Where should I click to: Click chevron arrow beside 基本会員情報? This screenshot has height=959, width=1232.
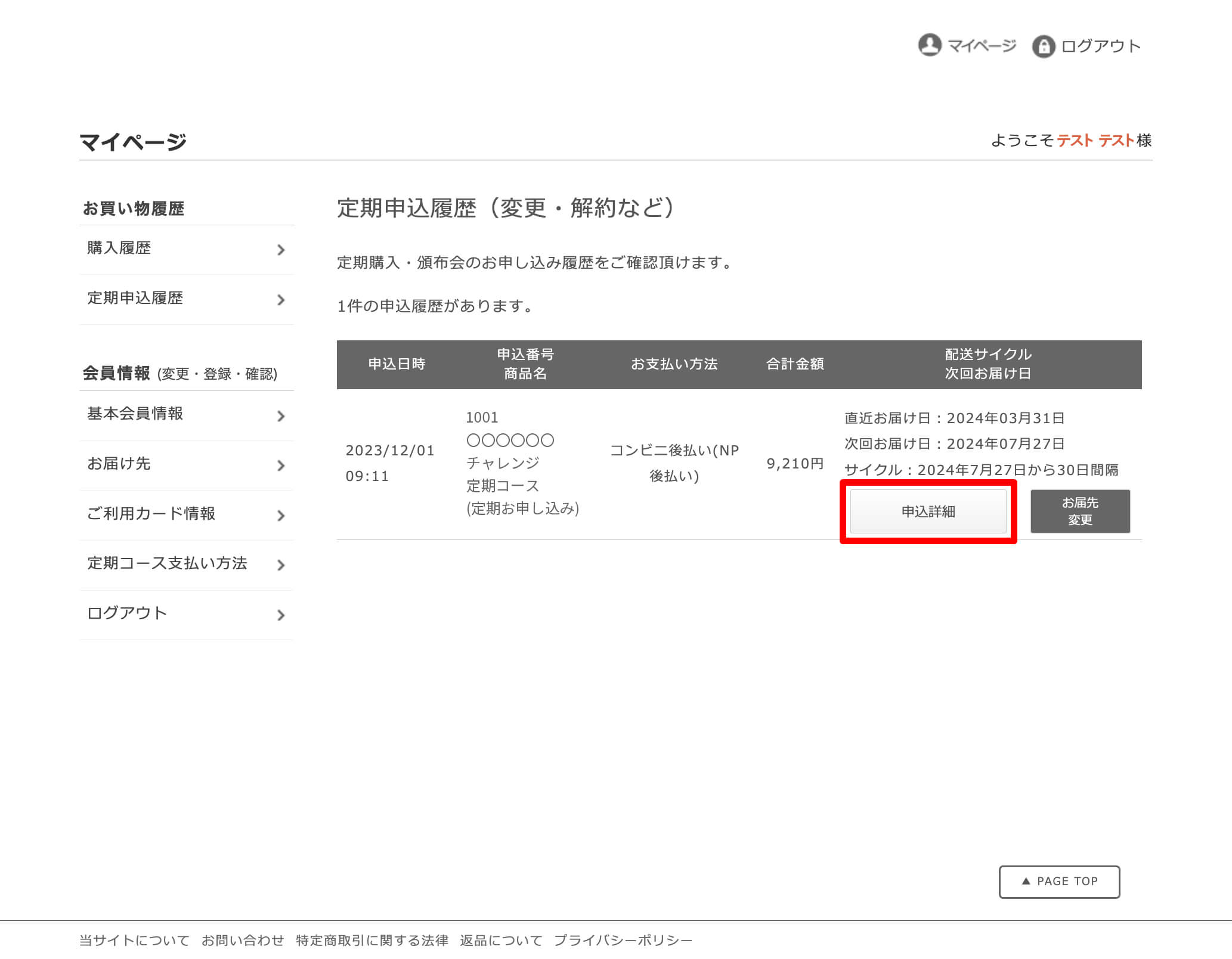click(x=281, y=416)
